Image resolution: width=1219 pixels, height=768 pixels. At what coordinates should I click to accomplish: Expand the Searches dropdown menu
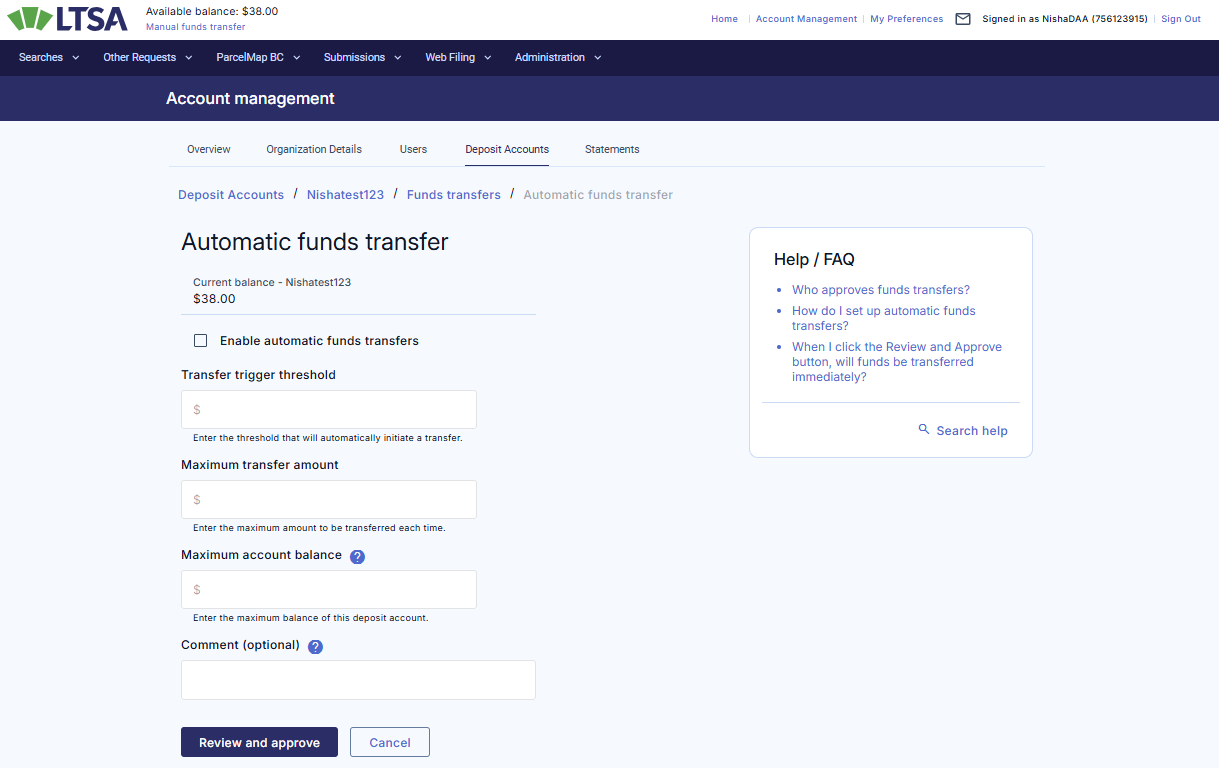tap(49, 58)
